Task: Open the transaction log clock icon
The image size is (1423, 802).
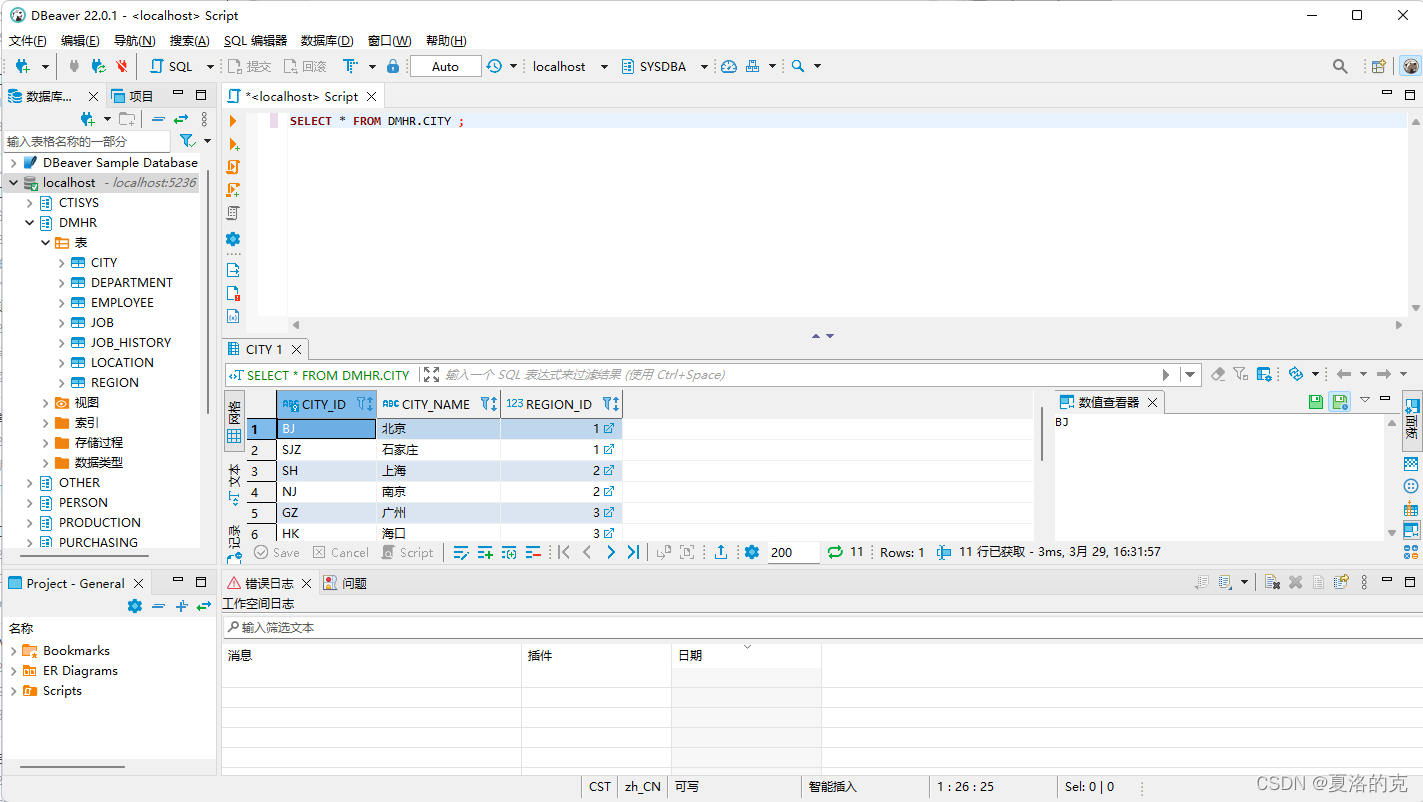Action: point(494,66)
